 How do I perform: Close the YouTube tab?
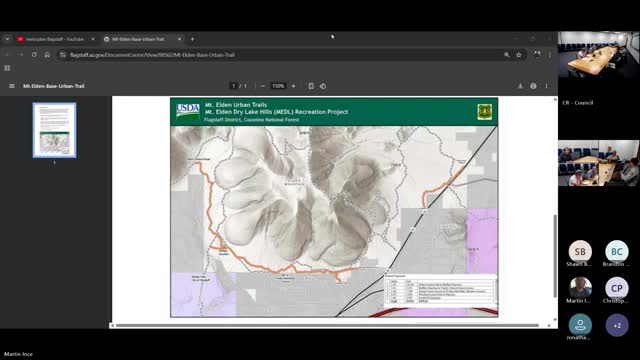click(93, 39)
